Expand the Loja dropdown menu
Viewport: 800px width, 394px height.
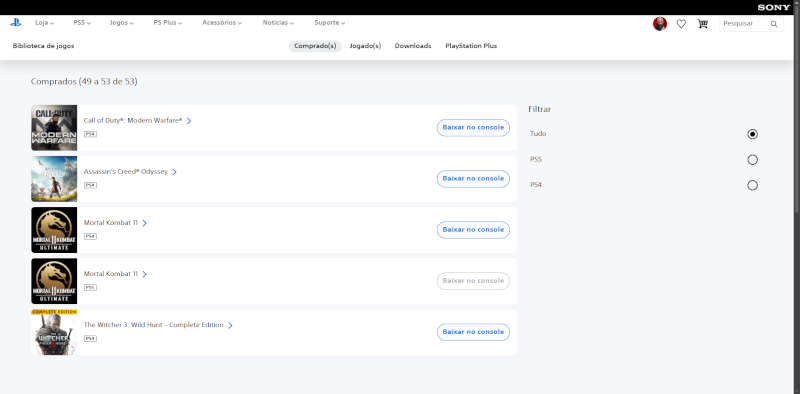(44, 23)
